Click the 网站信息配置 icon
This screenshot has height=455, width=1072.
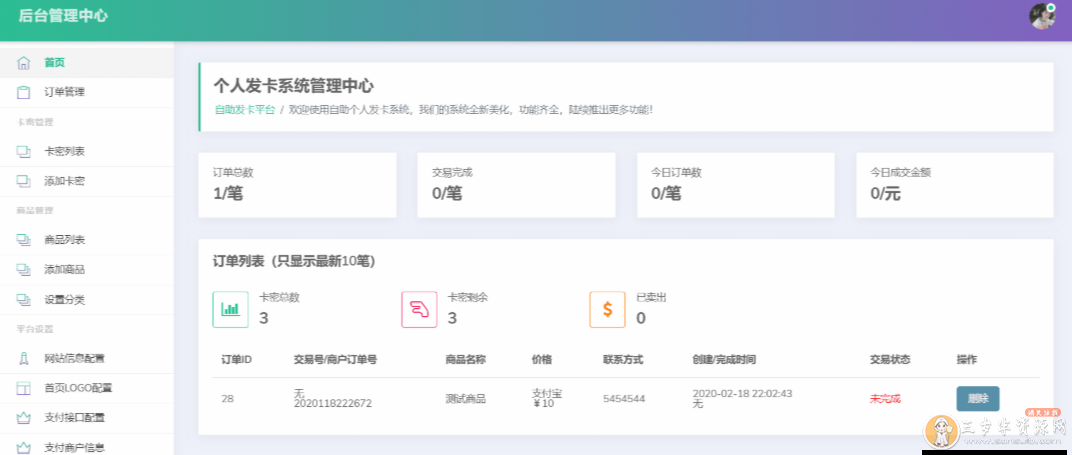click(23, 358)
